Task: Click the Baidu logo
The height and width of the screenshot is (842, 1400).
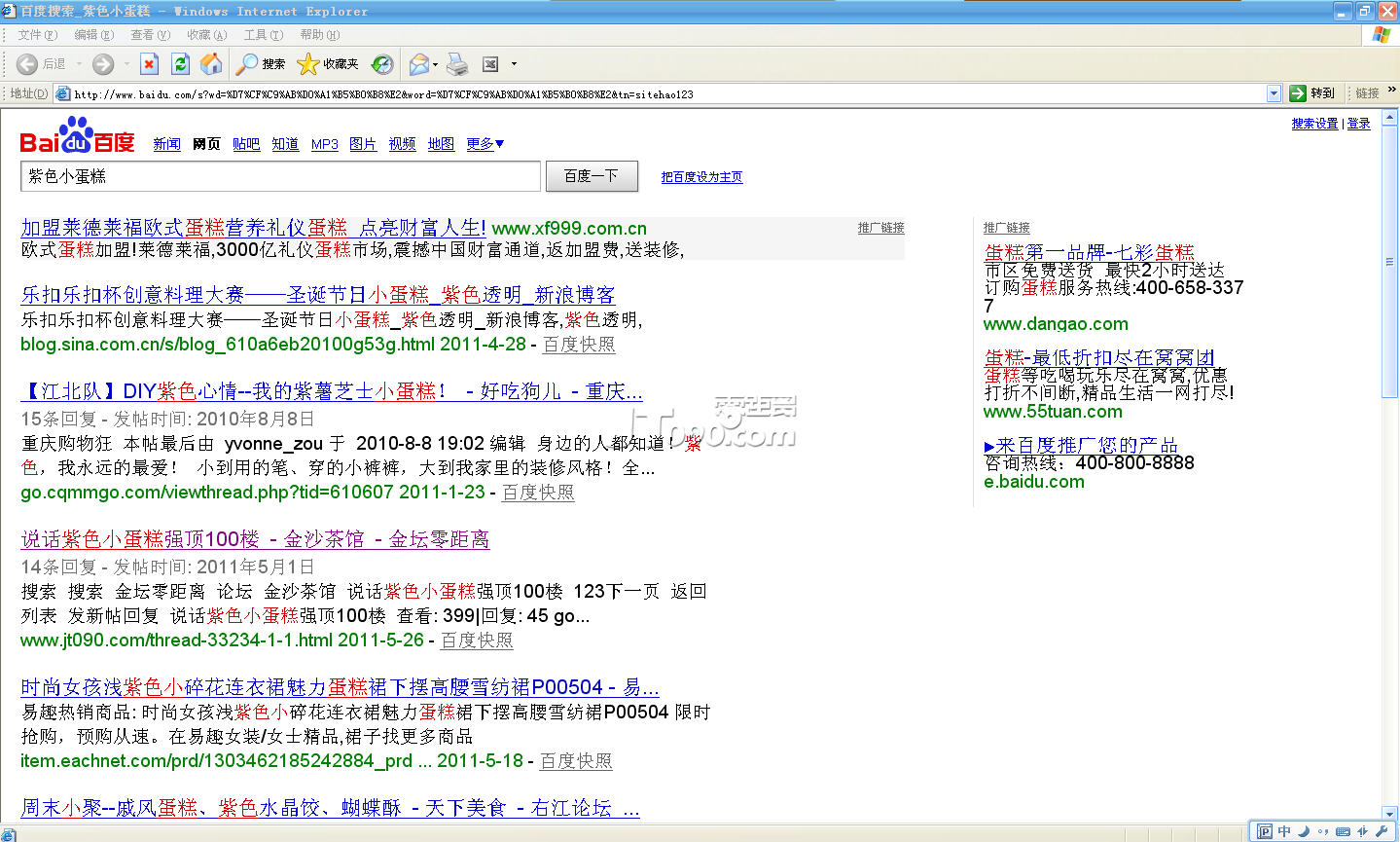Action: 78,136
